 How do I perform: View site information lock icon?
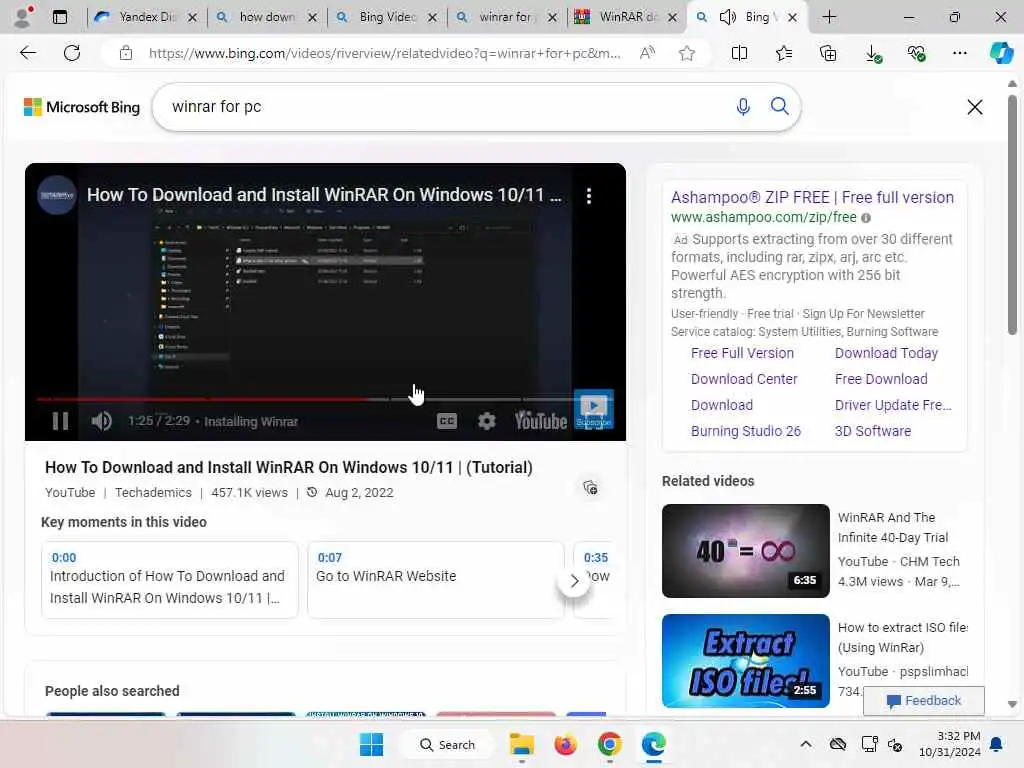126,53
